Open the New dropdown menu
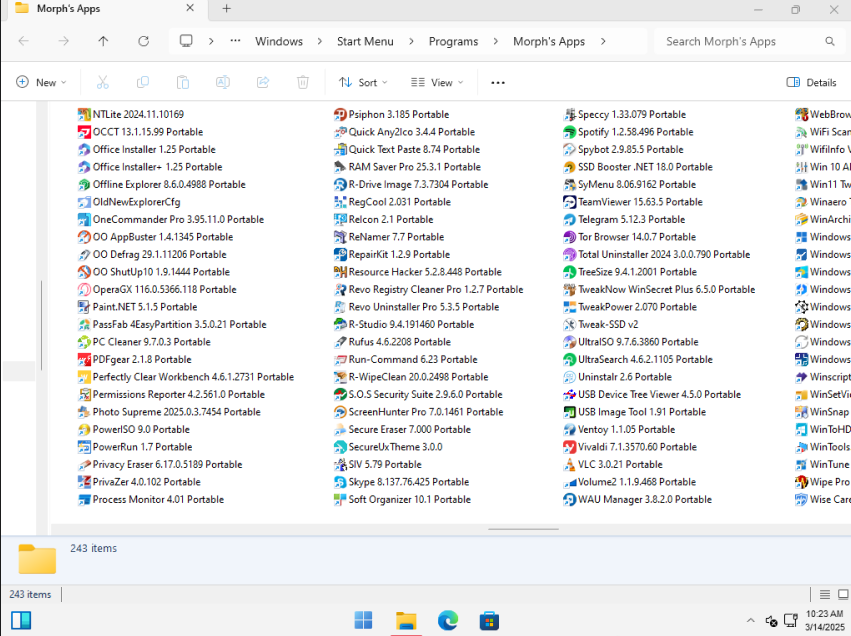 [41, 82]
